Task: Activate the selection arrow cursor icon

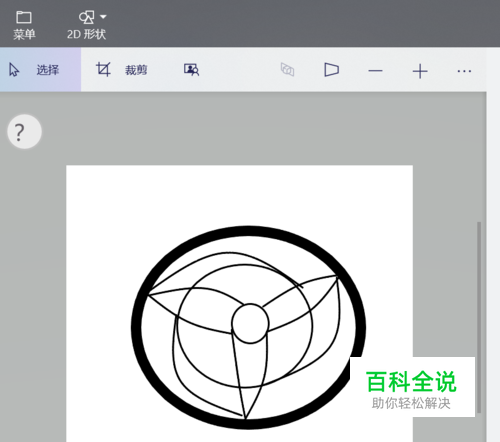Action: click(x=14, y=70)
